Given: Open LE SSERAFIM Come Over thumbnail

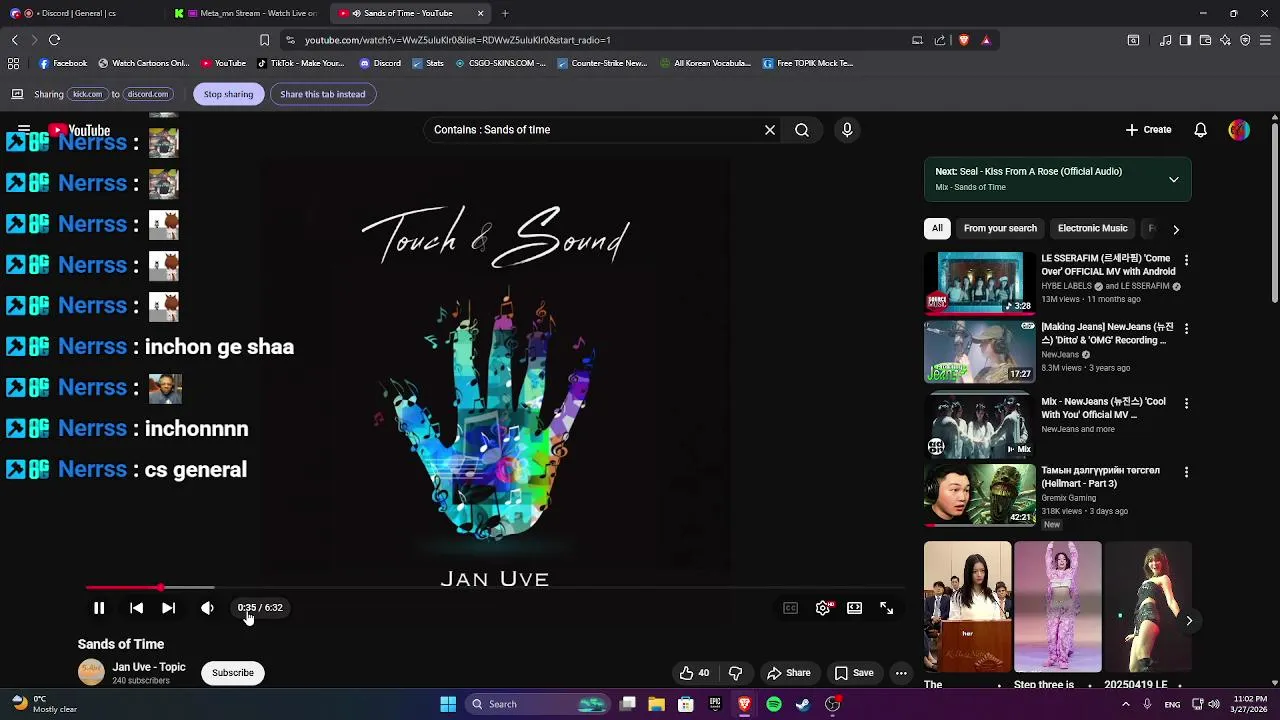Looking at the screenshot, I should [980, 282].
